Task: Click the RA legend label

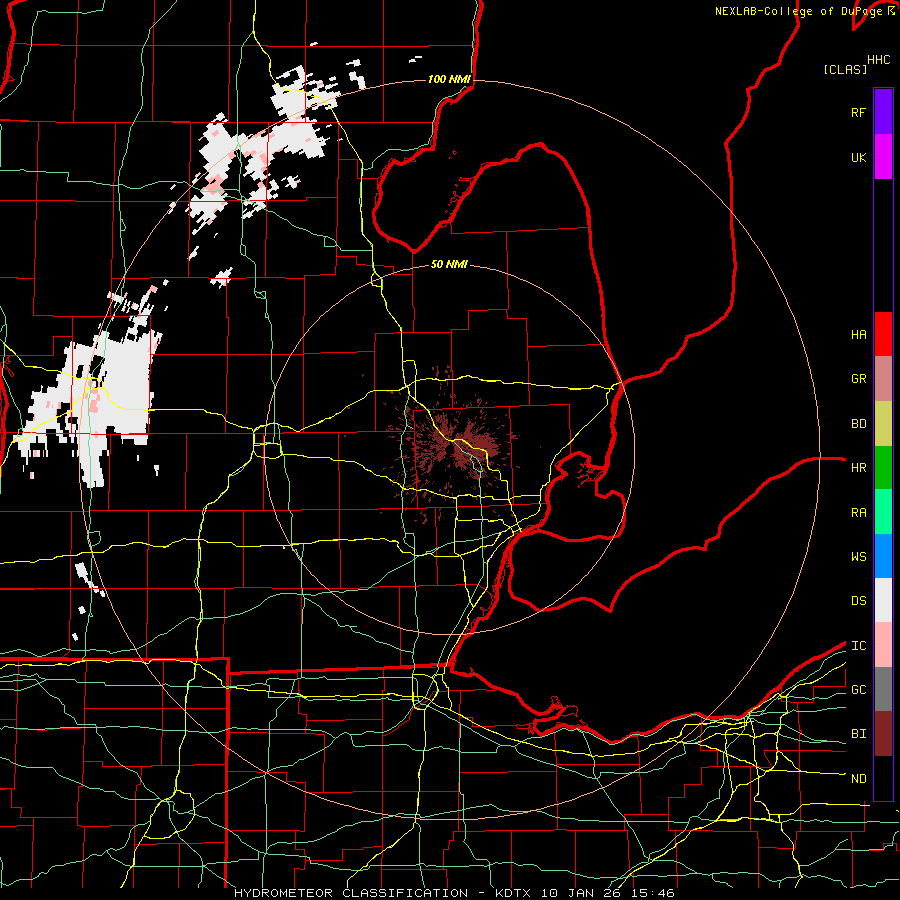Action: point(858,513)
